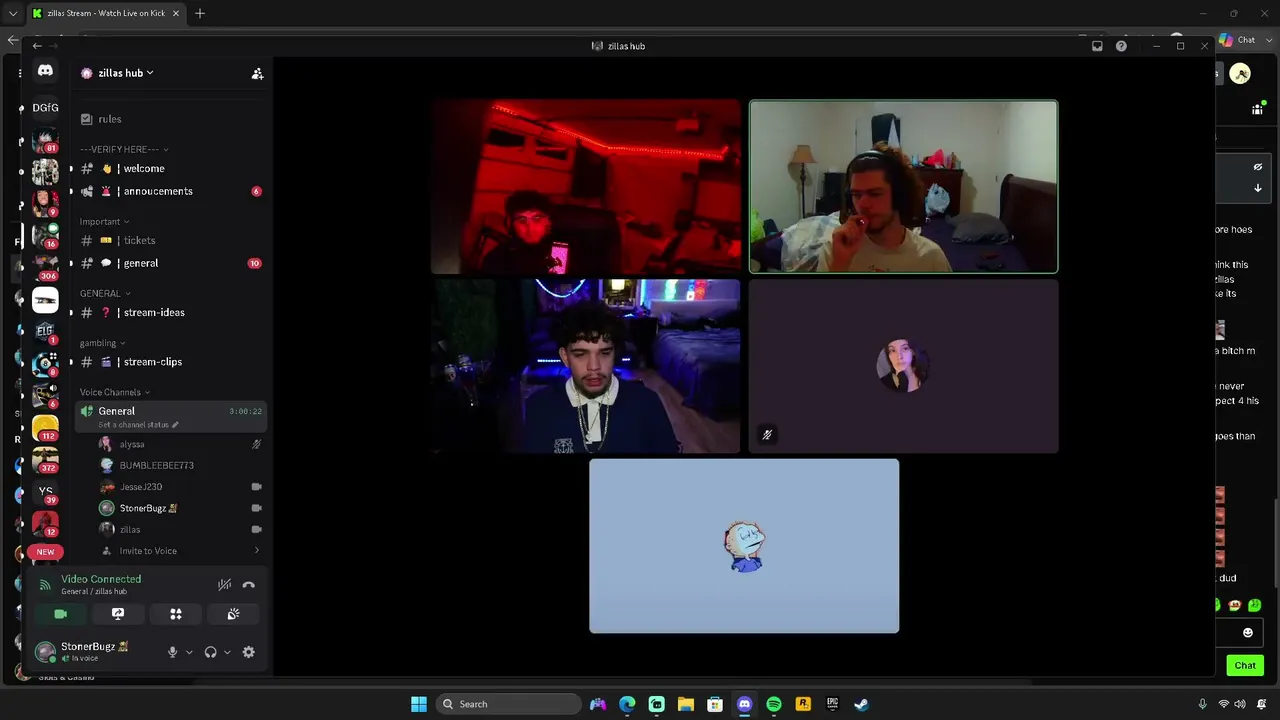Collapse the Important category

(104, 222)
